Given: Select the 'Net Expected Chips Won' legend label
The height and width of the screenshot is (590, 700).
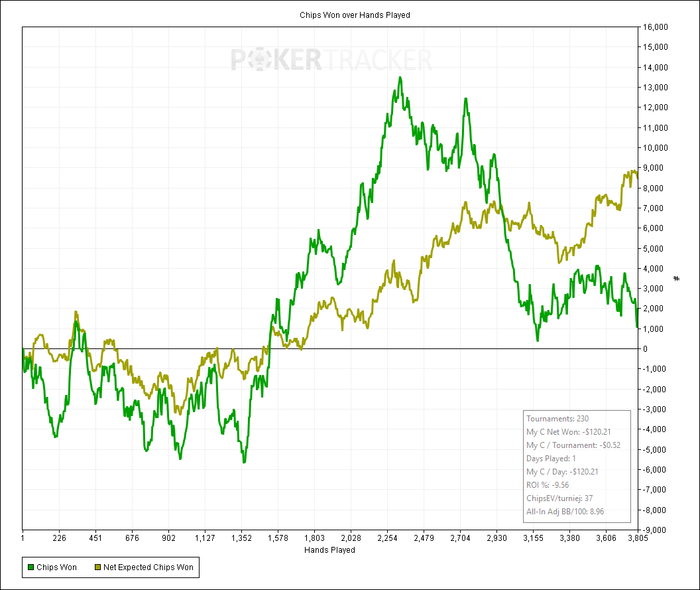Looking at the screenshot, I should tap(148, 567).
